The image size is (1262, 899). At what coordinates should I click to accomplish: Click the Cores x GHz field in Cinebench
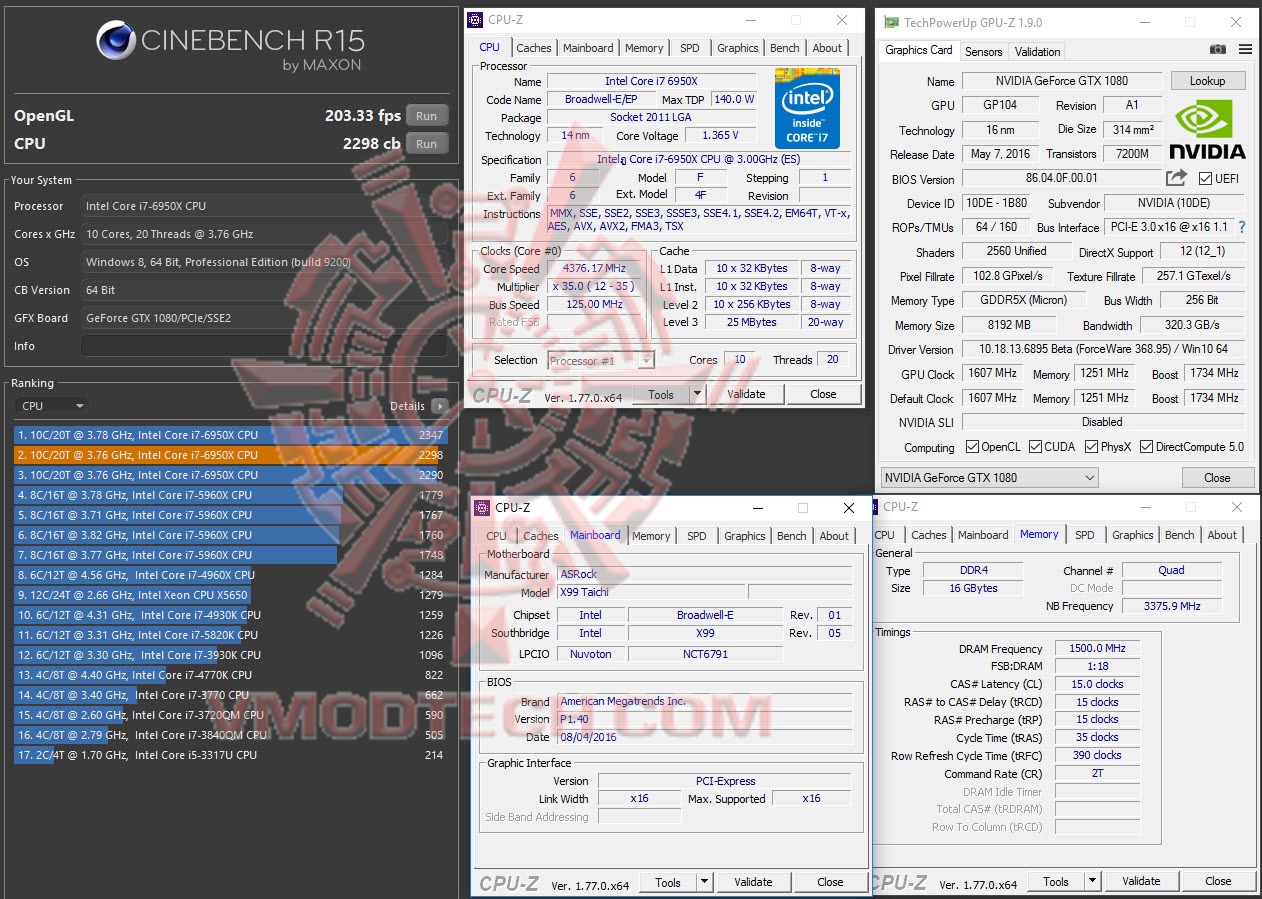click(264, 234)
